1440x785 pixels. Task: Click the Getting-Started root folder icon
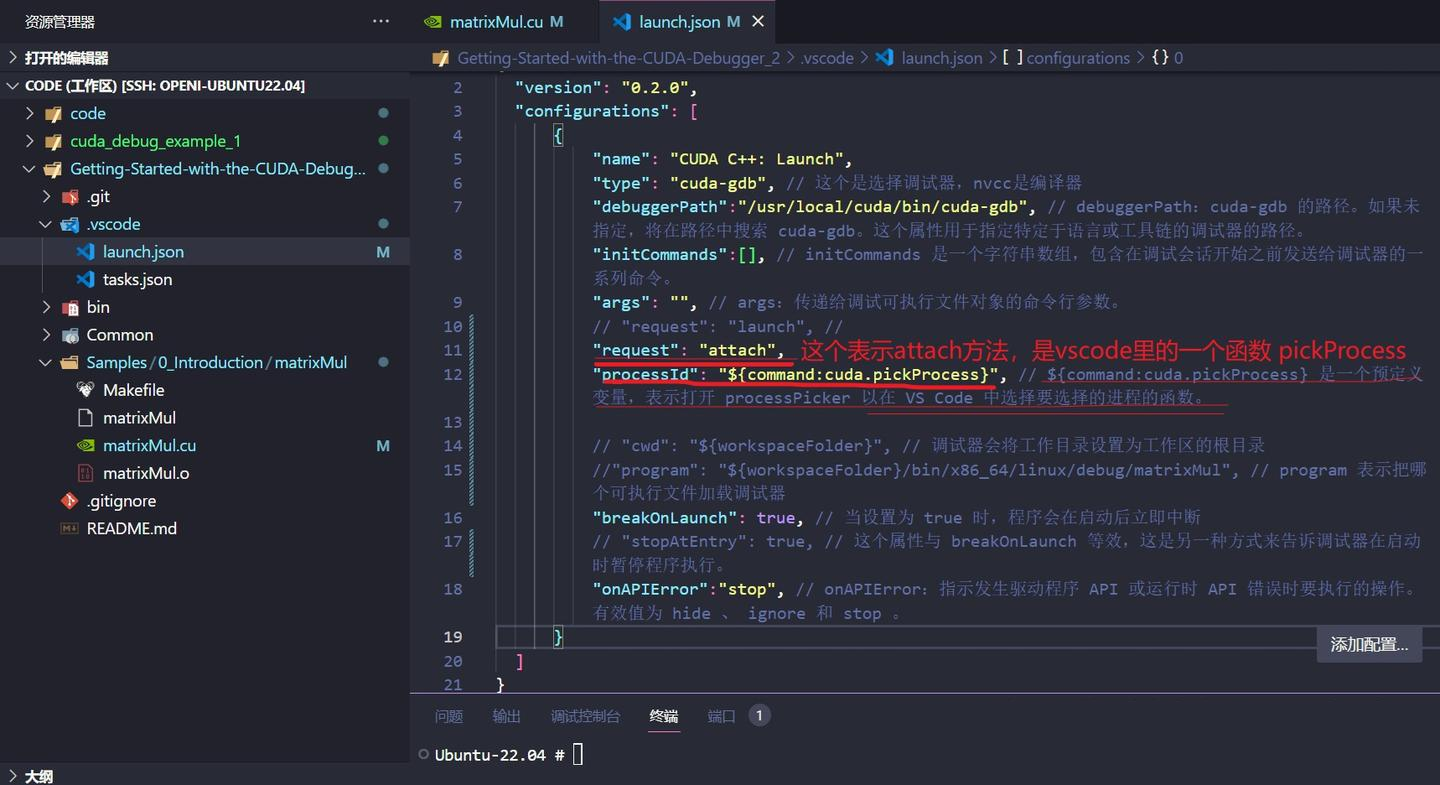(x=53, y=169)
